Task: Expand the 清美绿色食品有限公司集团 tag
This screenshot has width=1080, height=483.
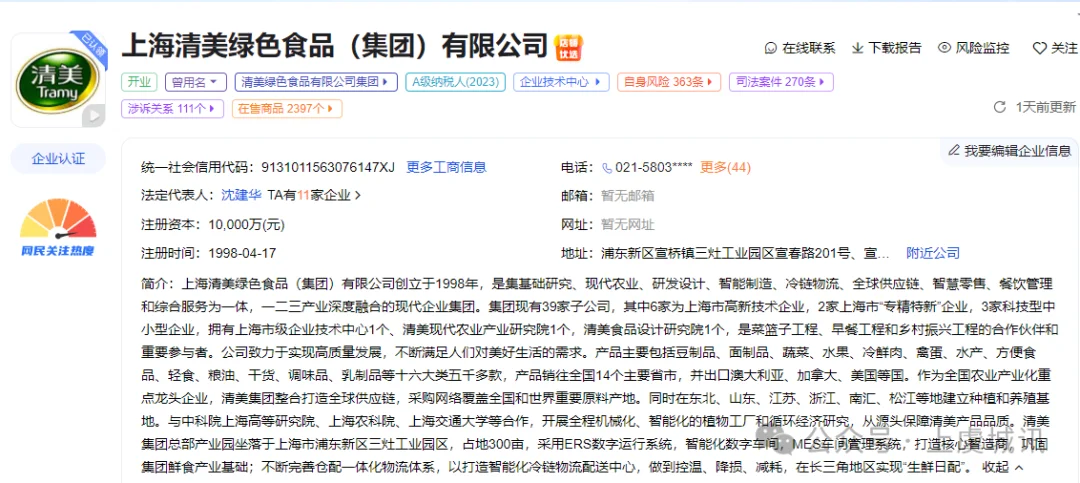Action: coord(316,82)
